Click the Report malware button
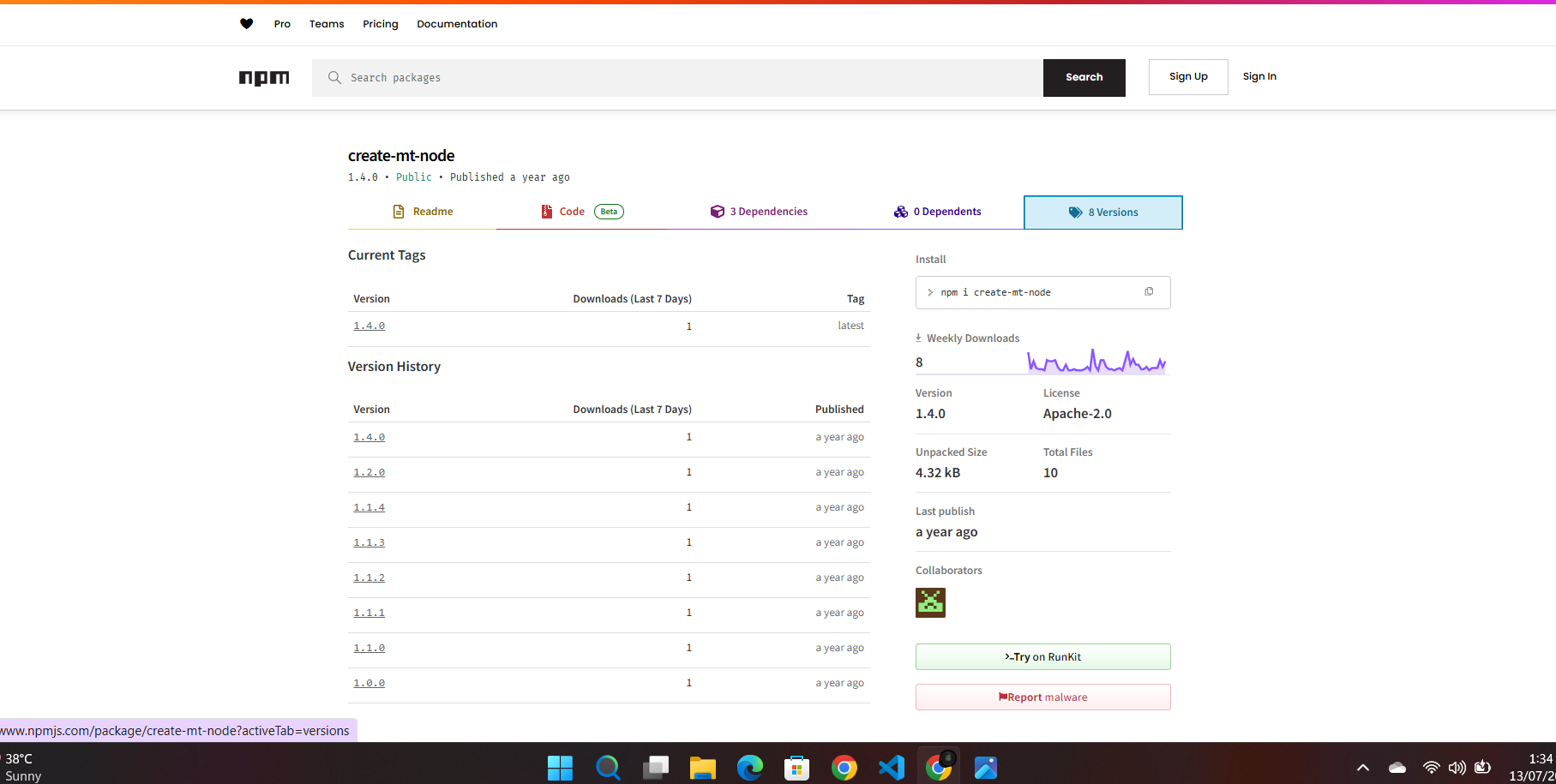1556x784 pixels. [1043, 697]
